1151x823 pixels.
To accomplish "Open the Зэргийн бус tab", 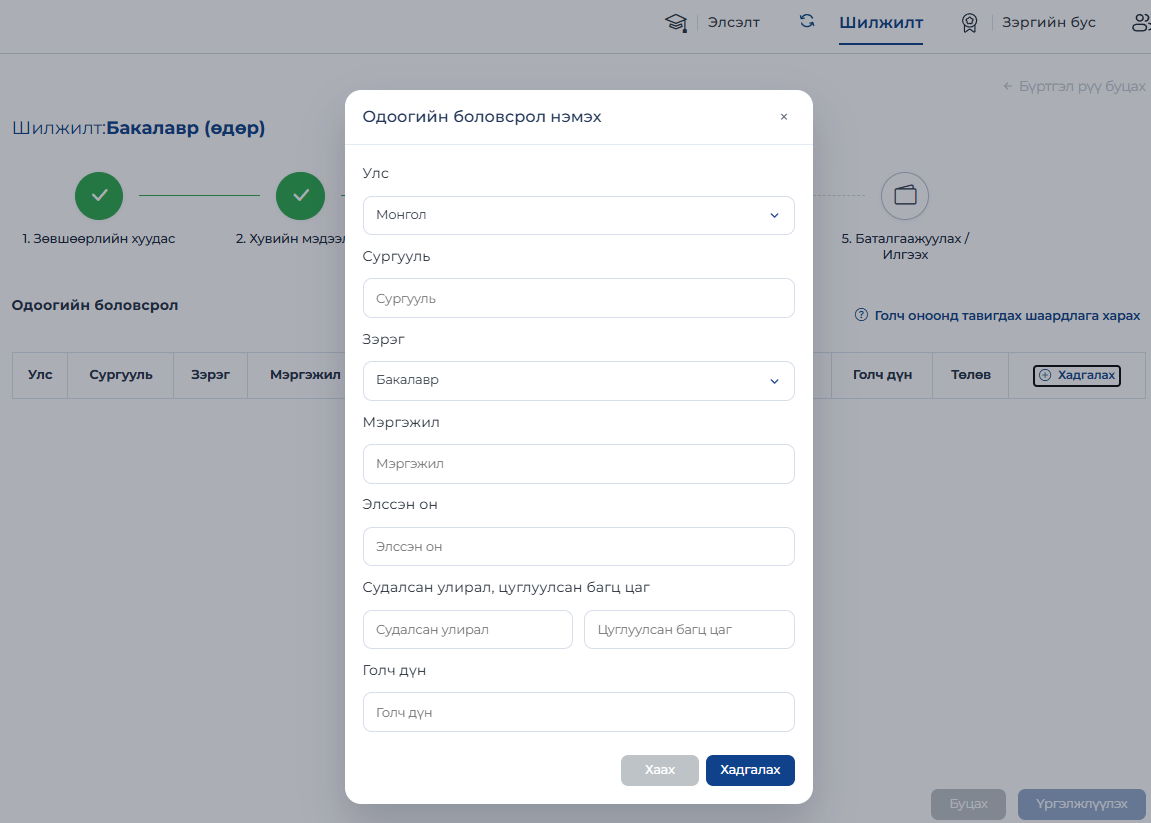I will [x=1049, y=23].
